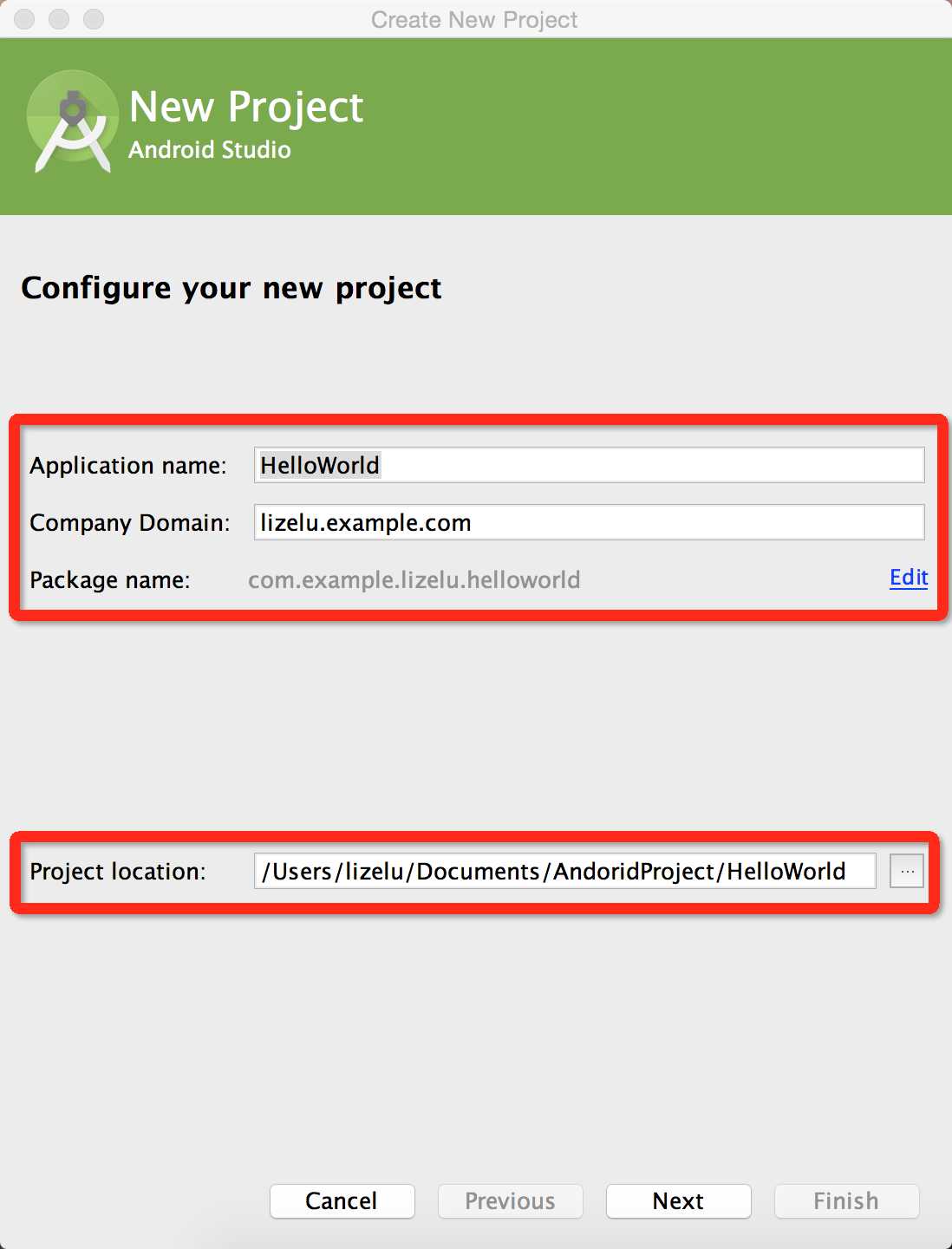Click the Android Studio subtitle text

pos(210,150)
